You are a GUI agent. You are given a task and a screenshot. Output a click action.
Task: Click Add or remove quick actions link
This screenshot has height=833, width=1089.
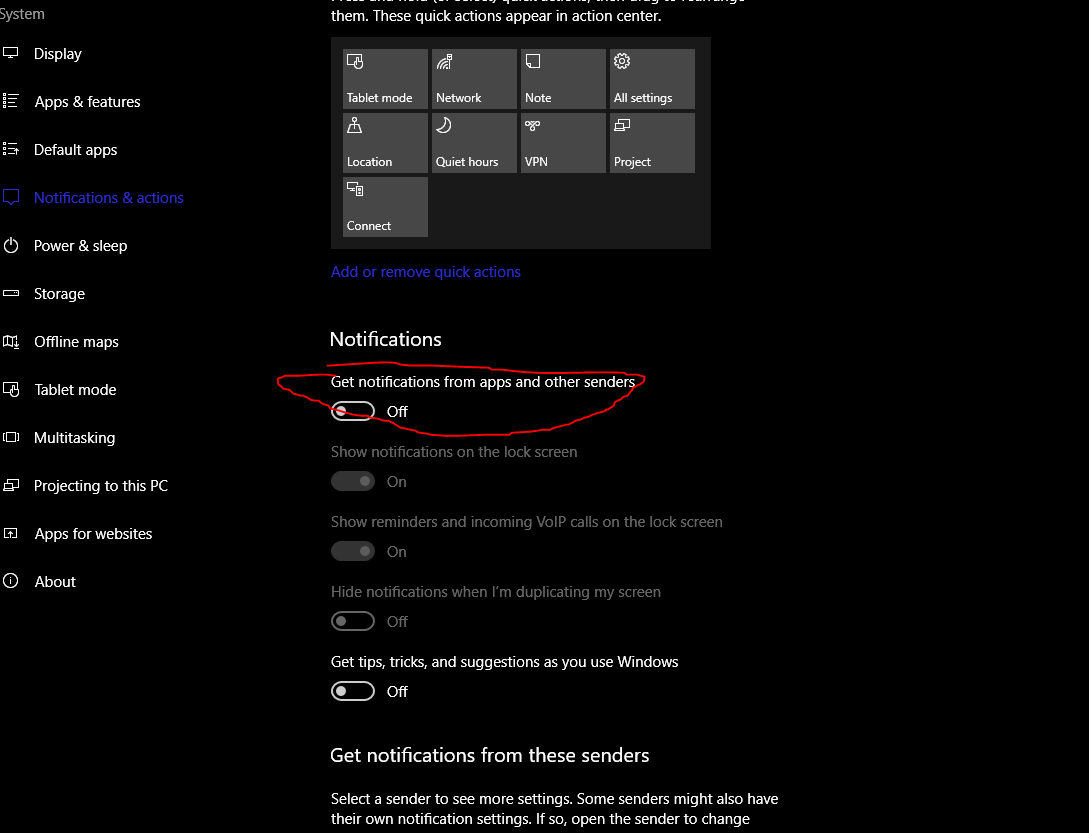[426, 272]
